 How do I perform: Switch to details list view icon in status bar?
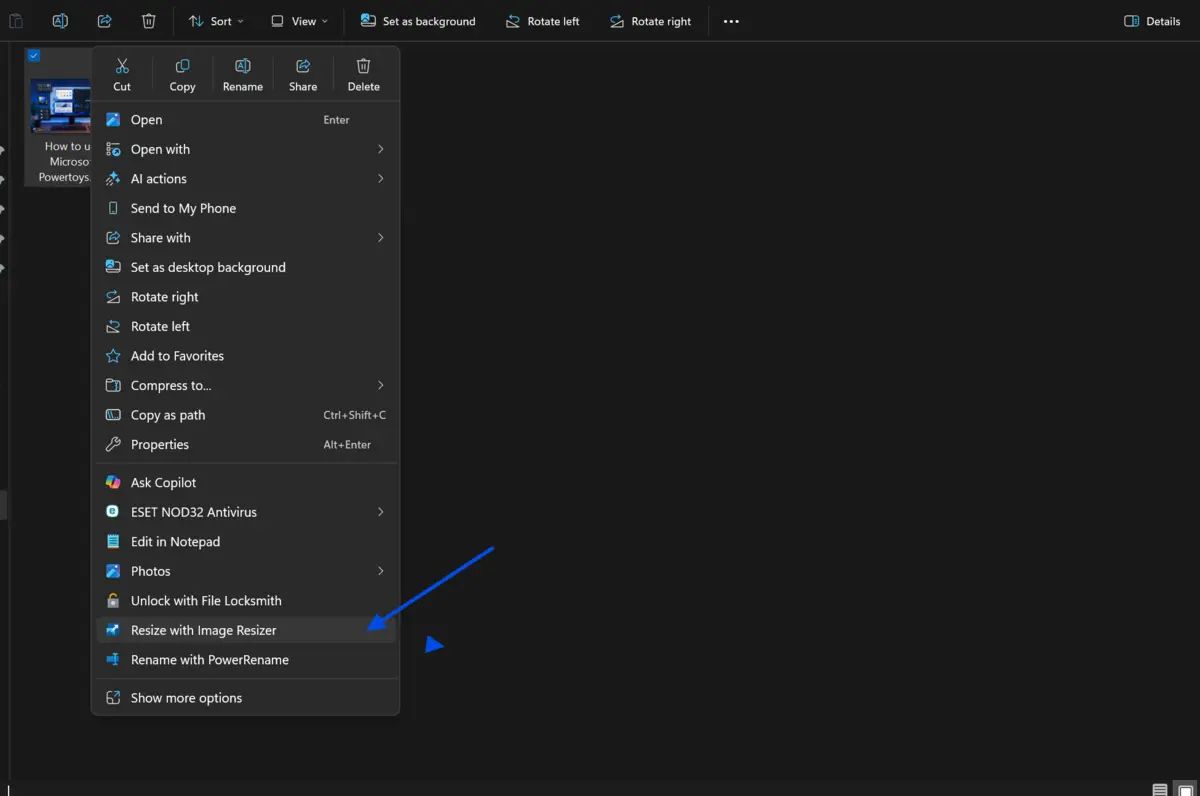click(x=1160, y=789)
